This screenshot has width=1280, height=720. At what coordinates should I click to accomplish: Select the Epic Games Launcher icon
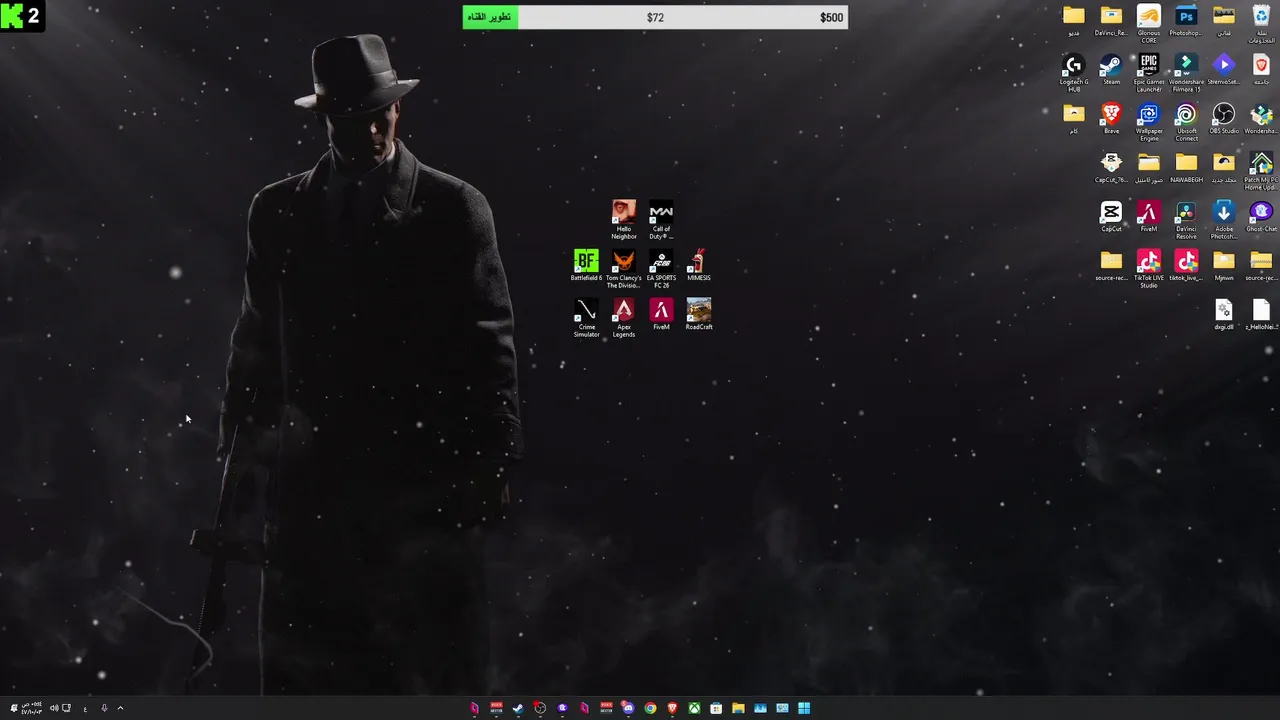coord(1149,73)
